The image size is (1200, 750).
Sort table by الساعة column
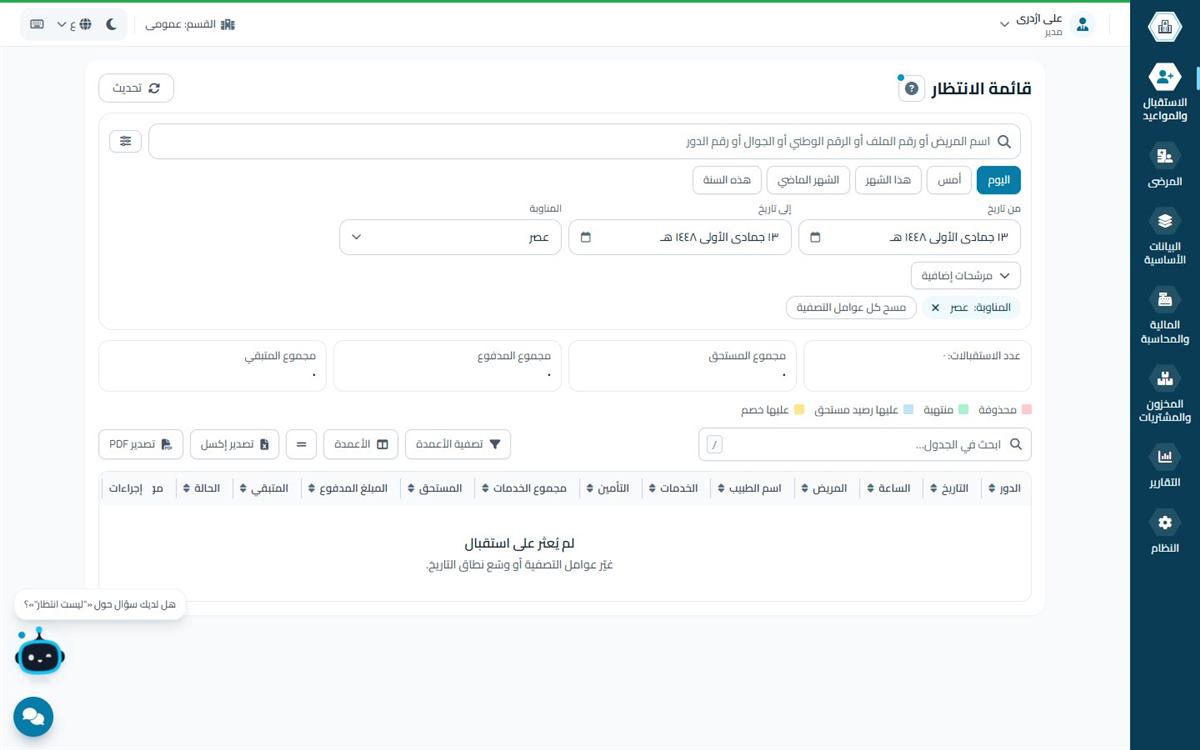pos(887,488)
